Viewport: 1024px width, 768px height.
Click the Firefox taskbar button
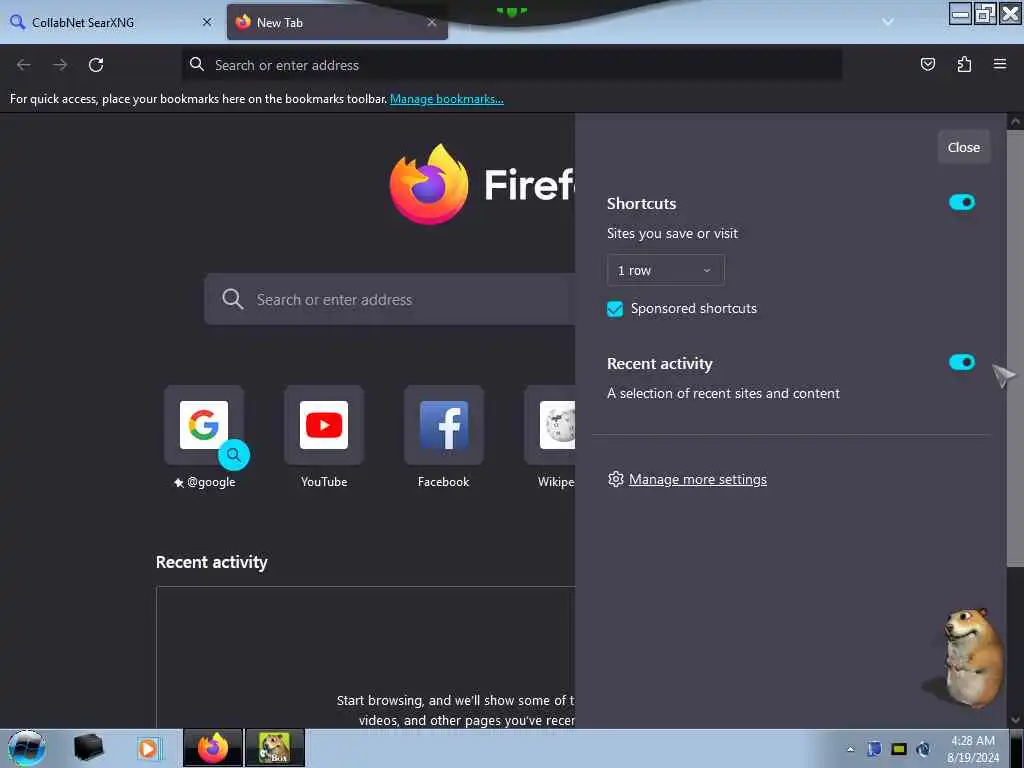(x=213, y=748)
